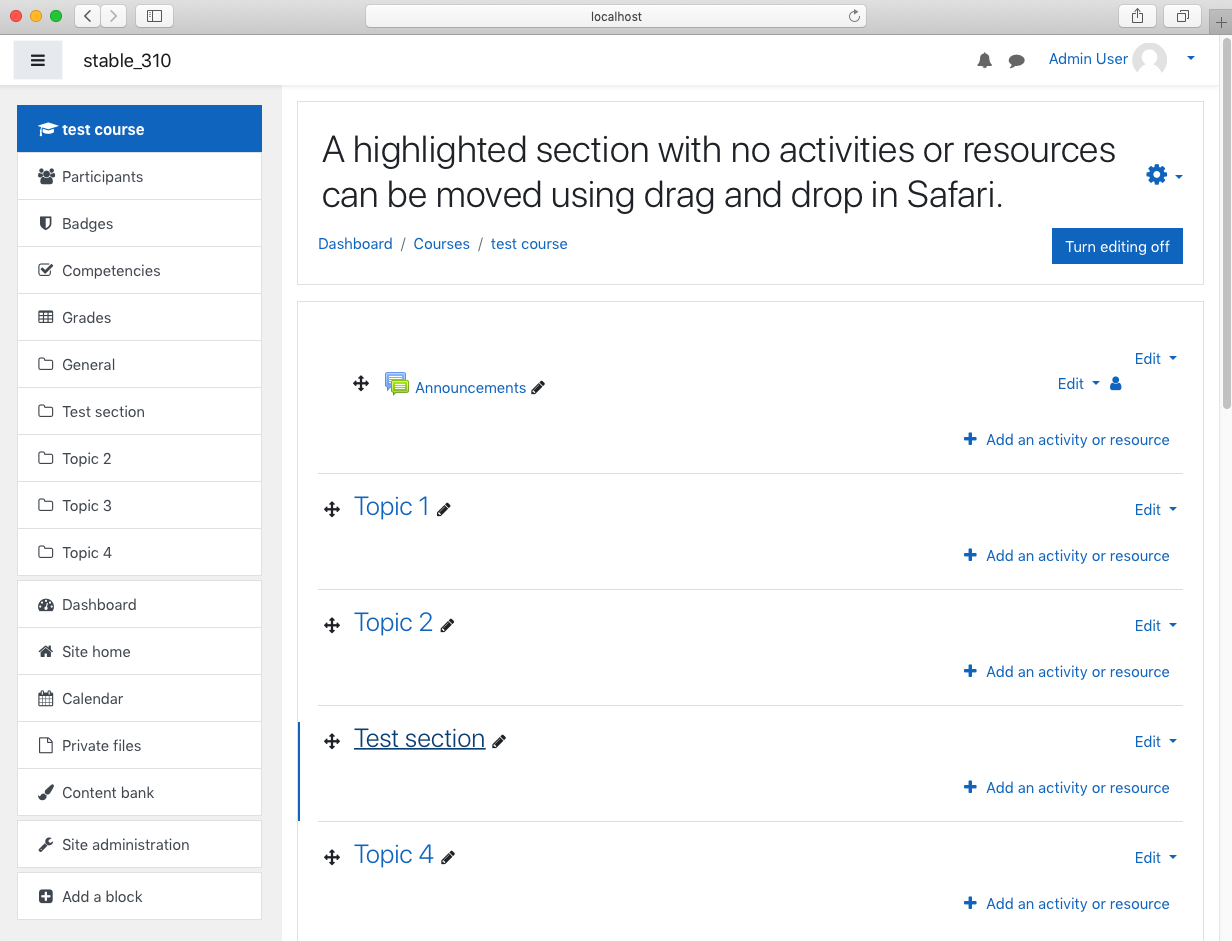
Task: Open the Topic 1 section link
Action: (x=391, y=507)
